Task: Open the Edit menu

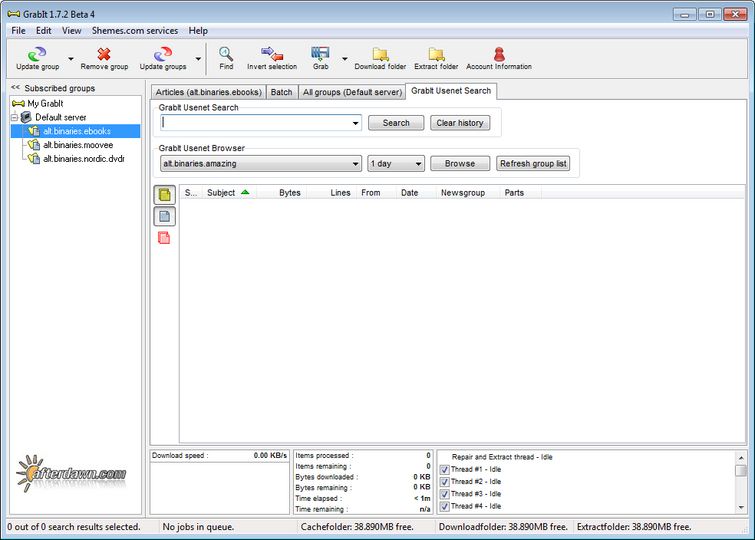Action: [43, 30]
